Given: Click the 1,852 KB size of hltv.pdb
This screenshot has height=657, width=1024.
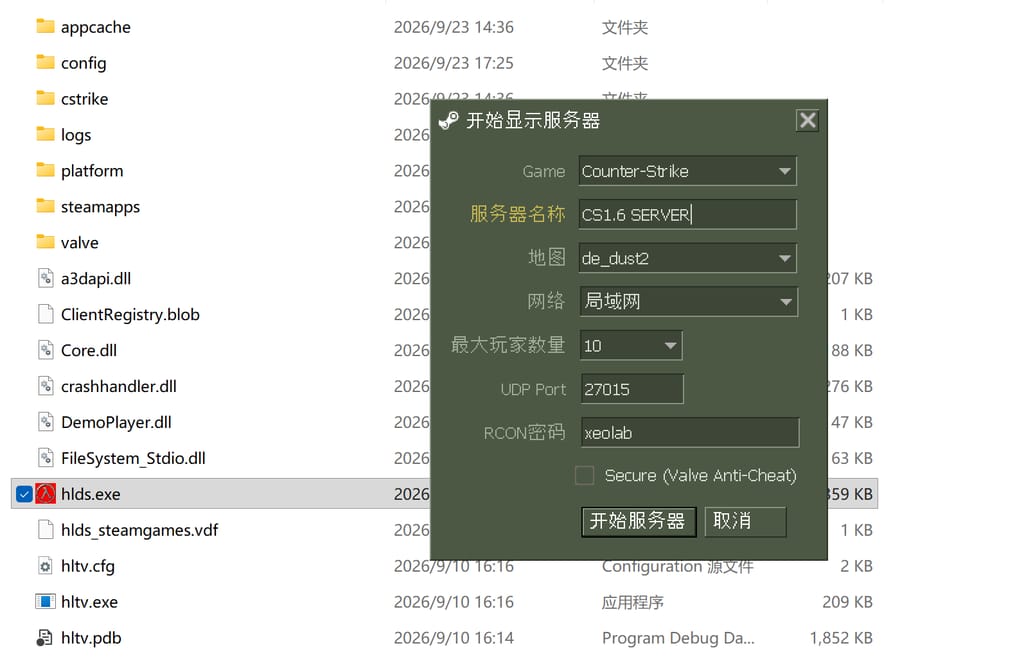Looking at the screenshot, I should tap(841, 638).
